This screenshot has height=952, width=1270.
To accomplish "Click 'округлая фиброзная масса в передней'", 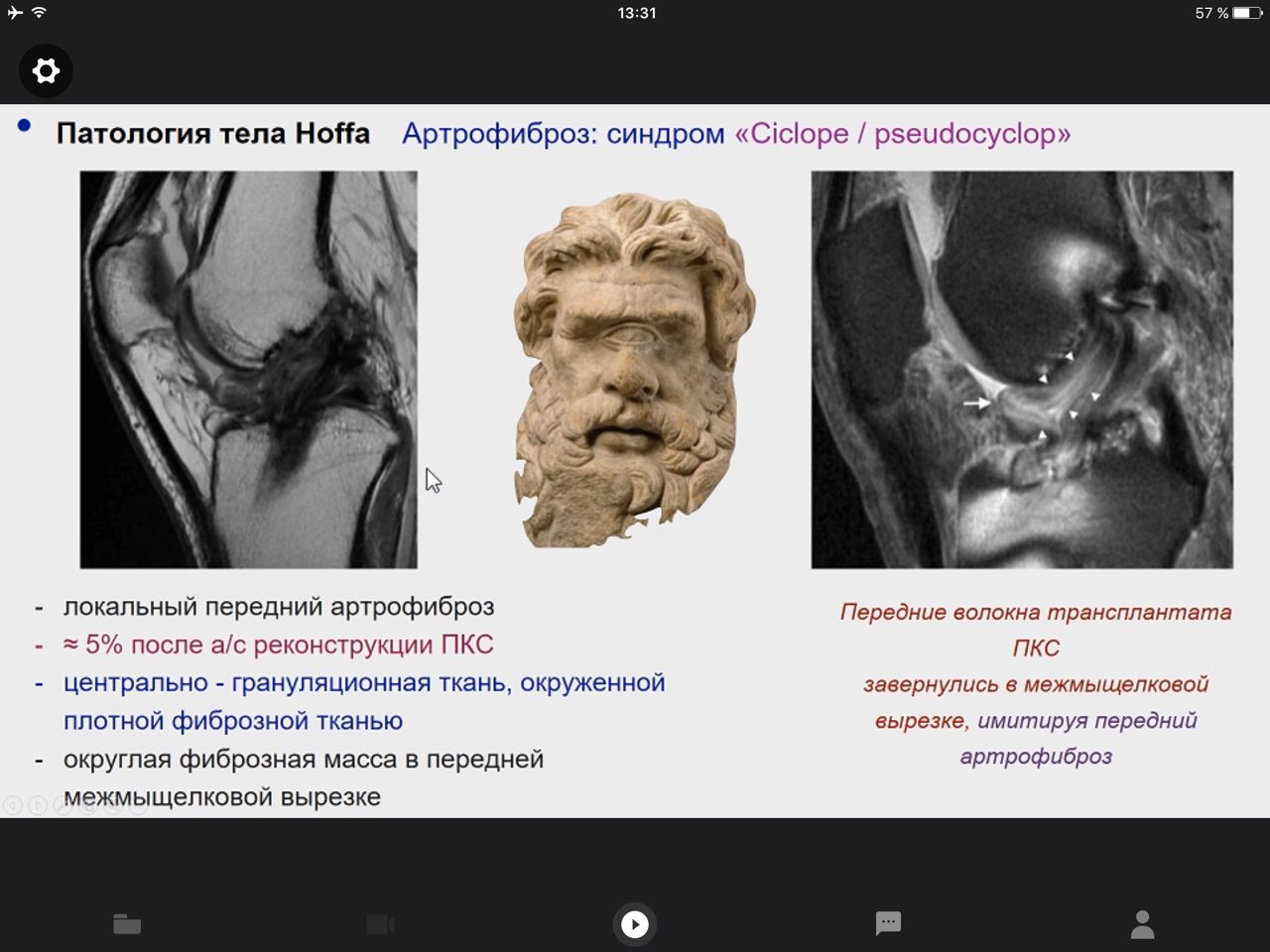I will click(x=304, y=760).
